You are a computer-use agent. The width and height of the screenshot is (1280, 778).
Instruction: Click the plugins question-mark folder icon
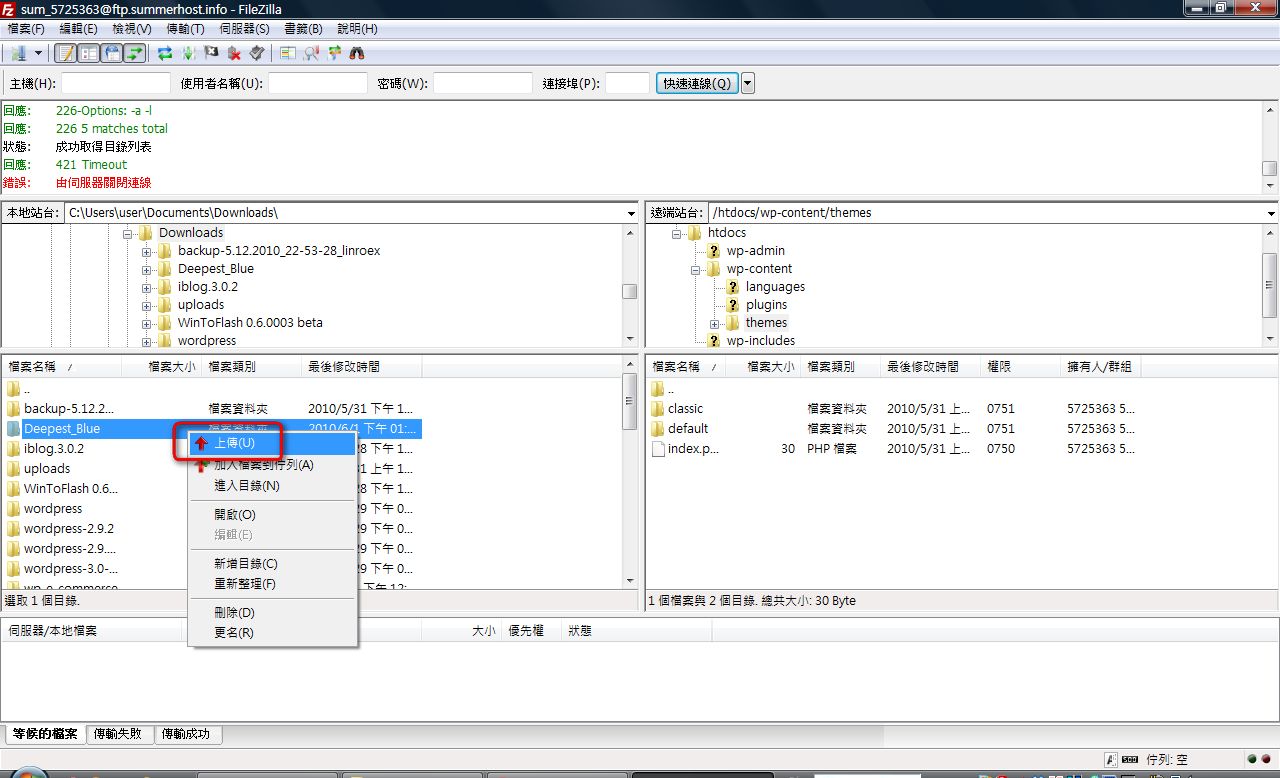(x=733, y=304)
